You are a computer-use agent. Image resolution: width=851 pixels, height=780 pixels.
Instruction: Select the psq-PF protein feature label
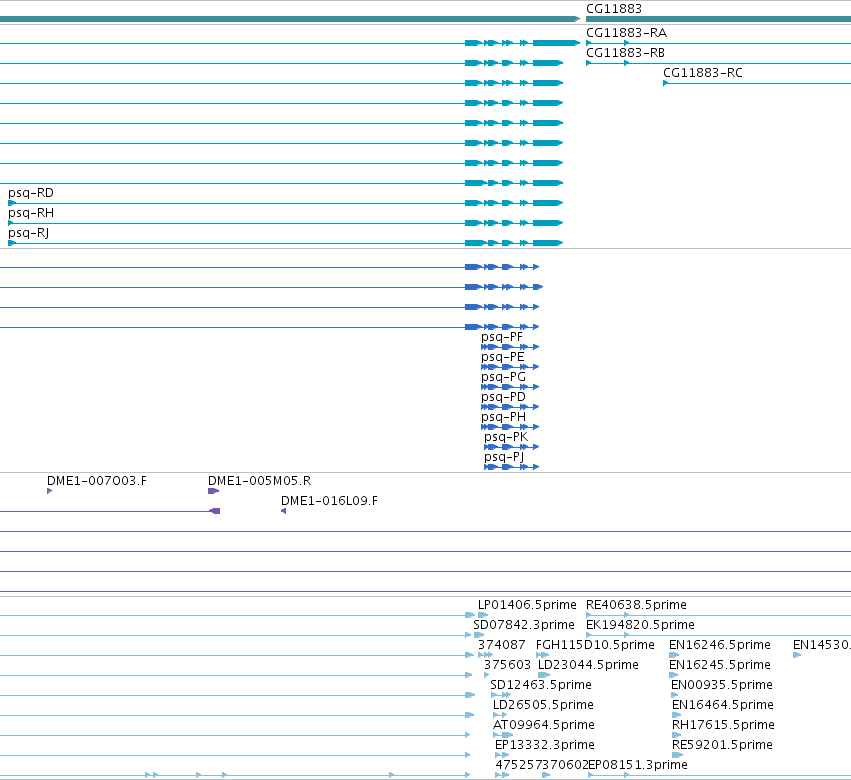502,337
